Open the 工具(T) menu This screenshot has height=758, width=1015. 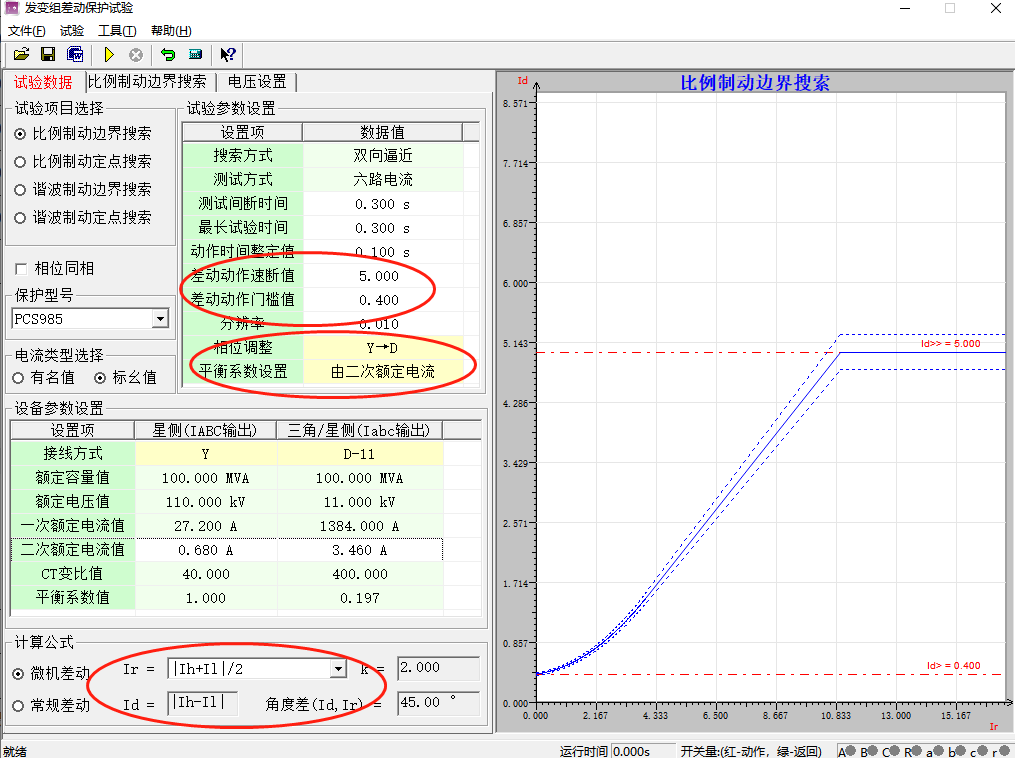117,31
